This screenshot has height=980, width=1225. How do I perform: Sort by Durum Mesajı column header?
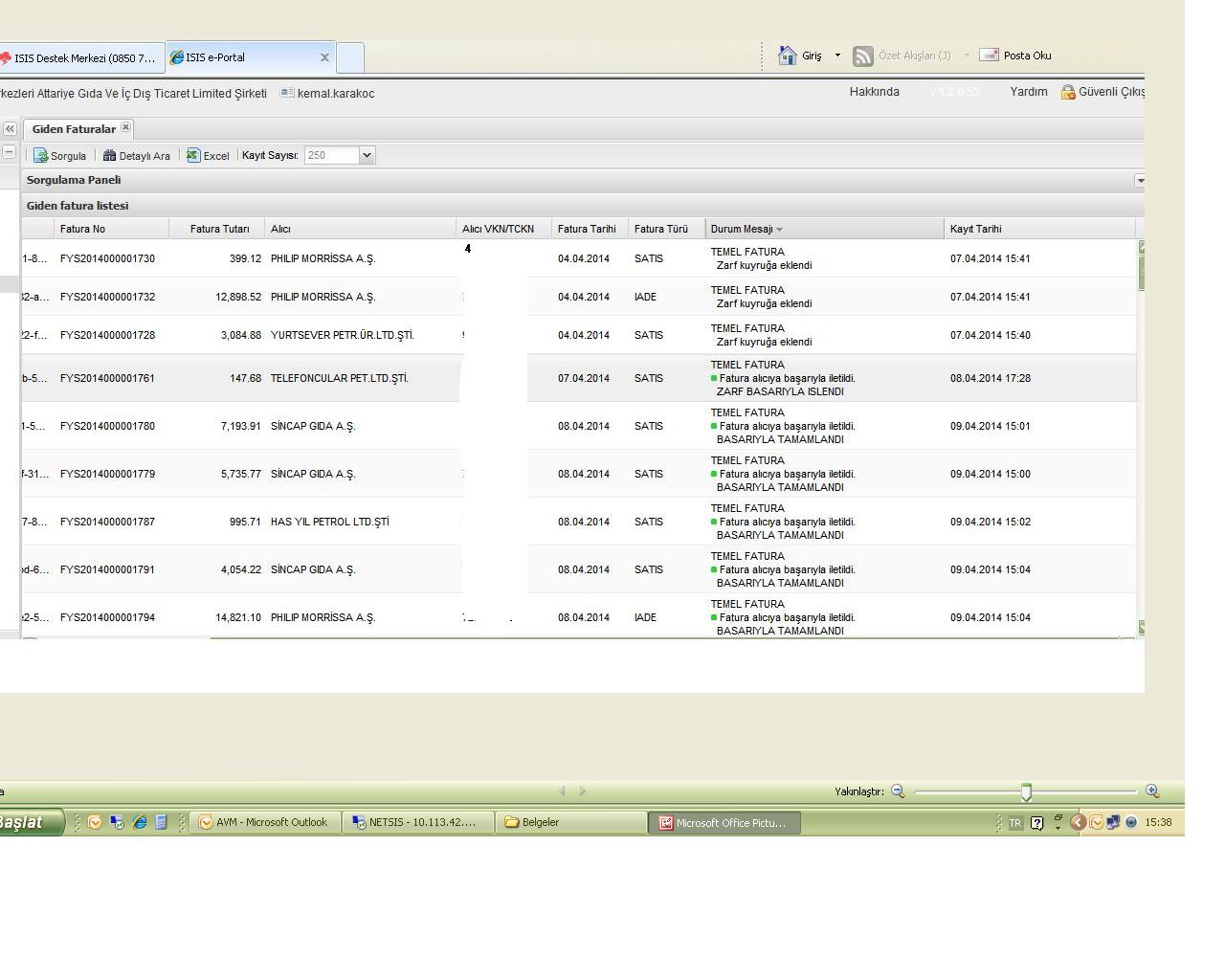[742, 229]
